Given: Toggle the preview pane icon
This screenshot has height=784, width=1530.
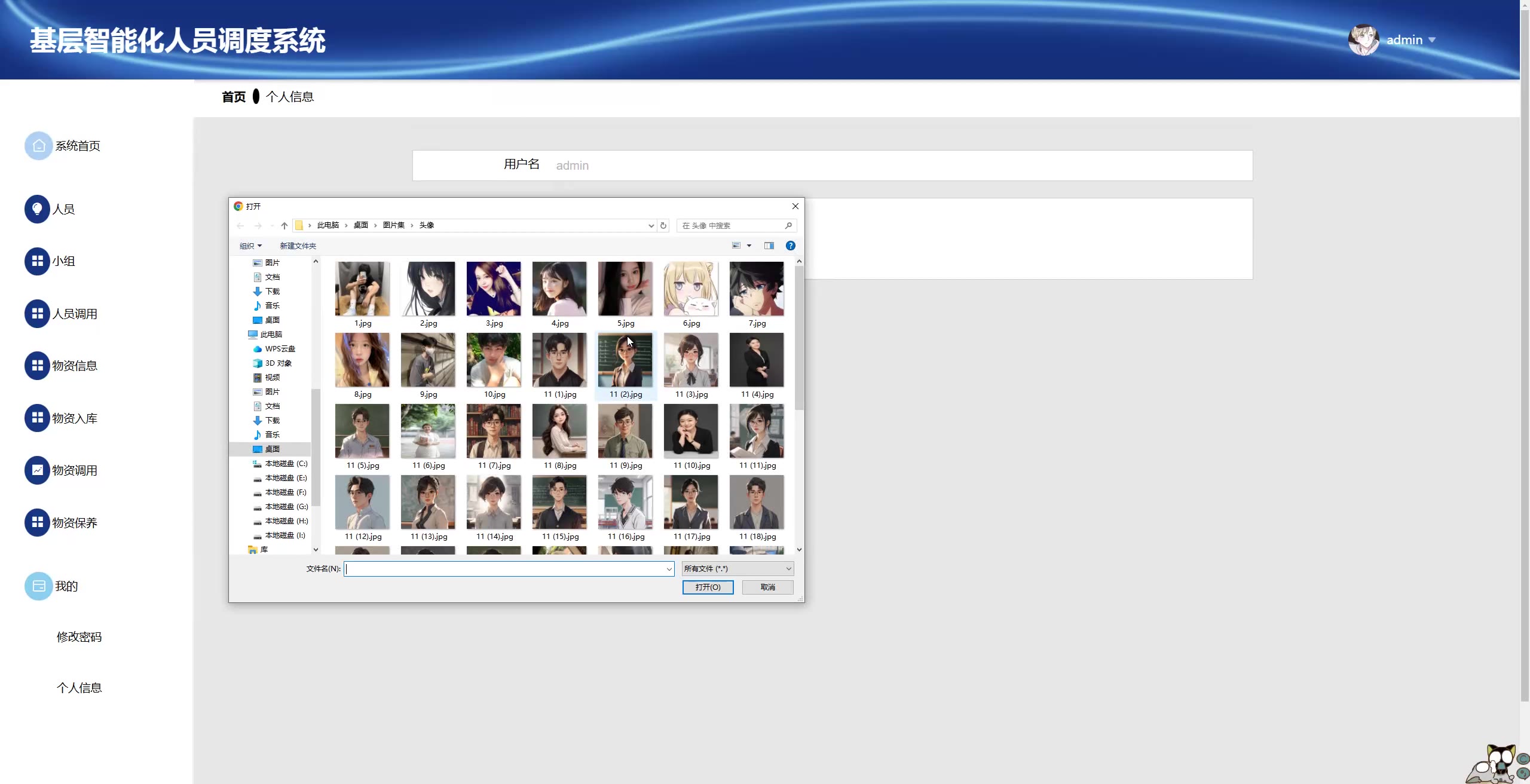Looking at the screenshot, I should pyautogui.click(x=769, y=246).
